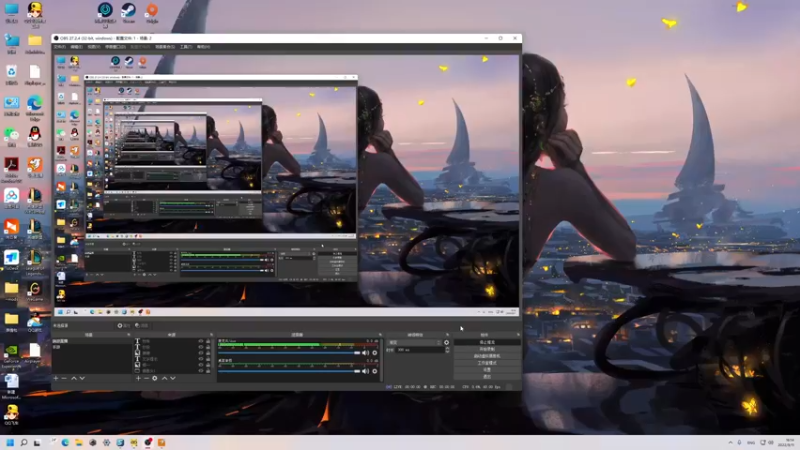Screen dimensions: 800x450
Task: Open the OBS 场景集合(S) menu
Action: tap(164, 46)
